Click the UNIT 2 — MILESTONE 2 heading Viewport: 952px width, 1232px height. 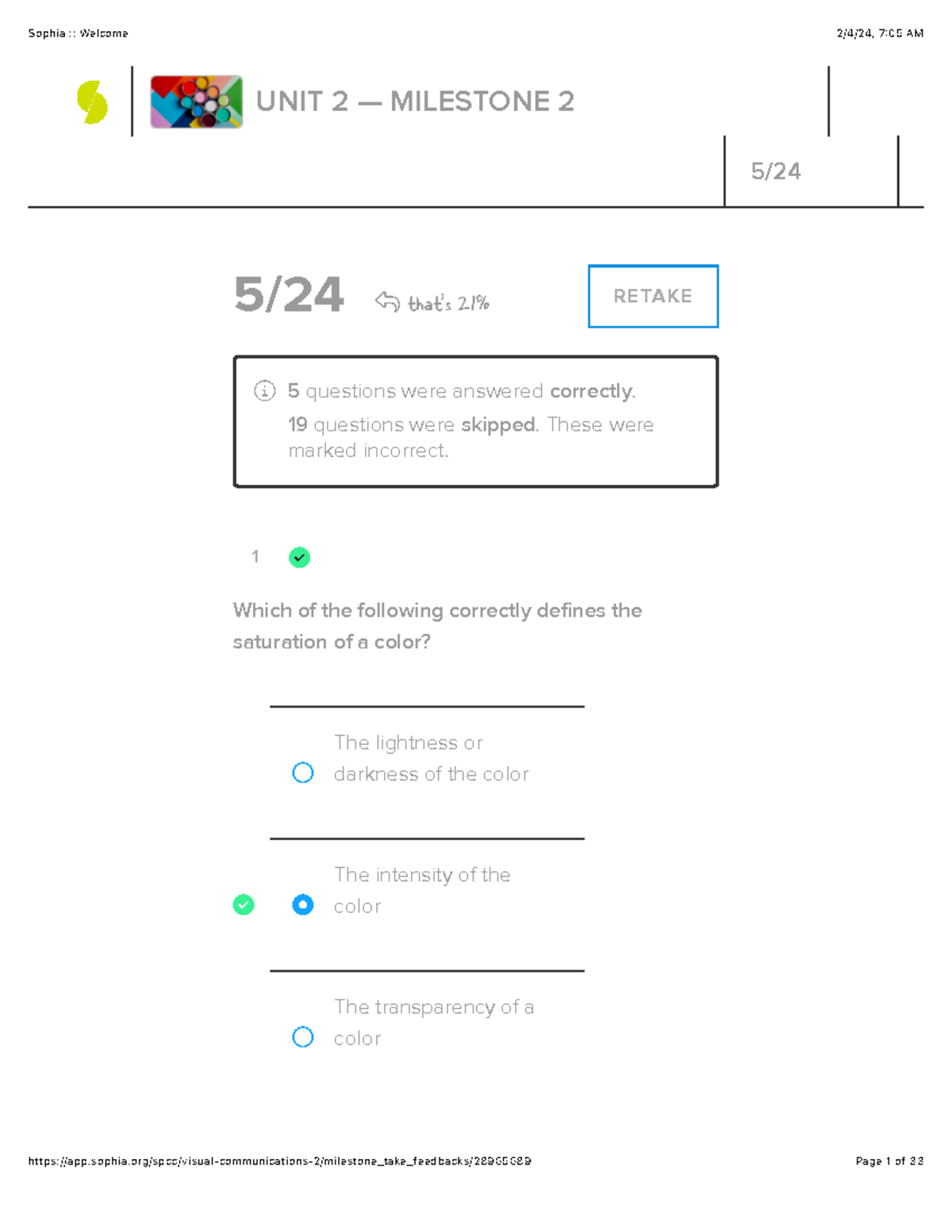pos(415,102)
